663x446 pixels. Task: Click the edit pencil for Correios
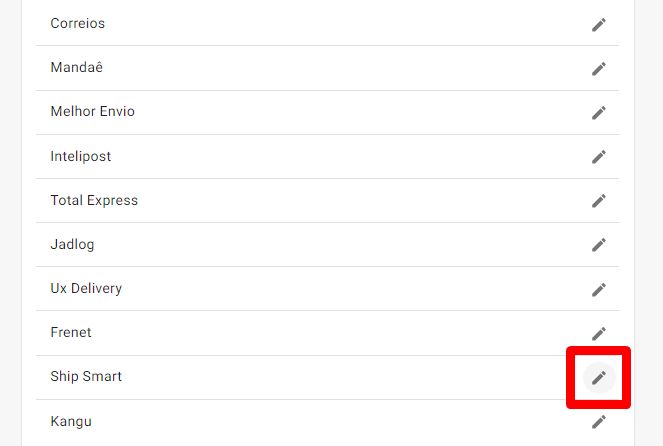coord(598,24)
